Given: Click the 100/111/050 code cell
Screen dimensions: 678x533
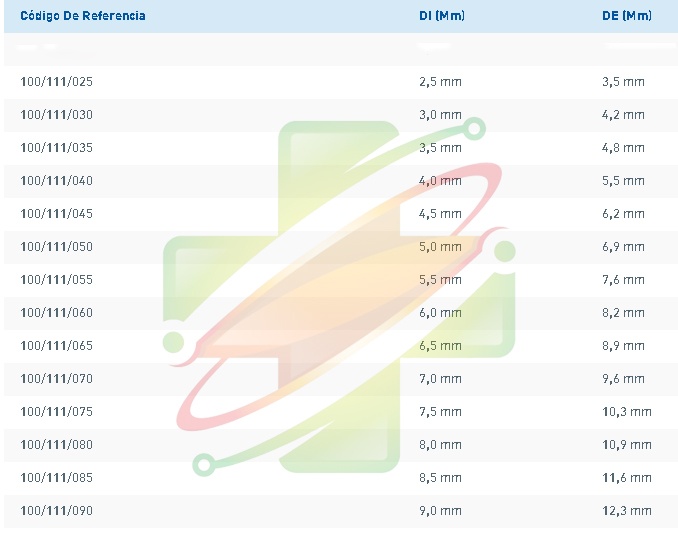Looking at the screenshot, I should tap(57, 247).
